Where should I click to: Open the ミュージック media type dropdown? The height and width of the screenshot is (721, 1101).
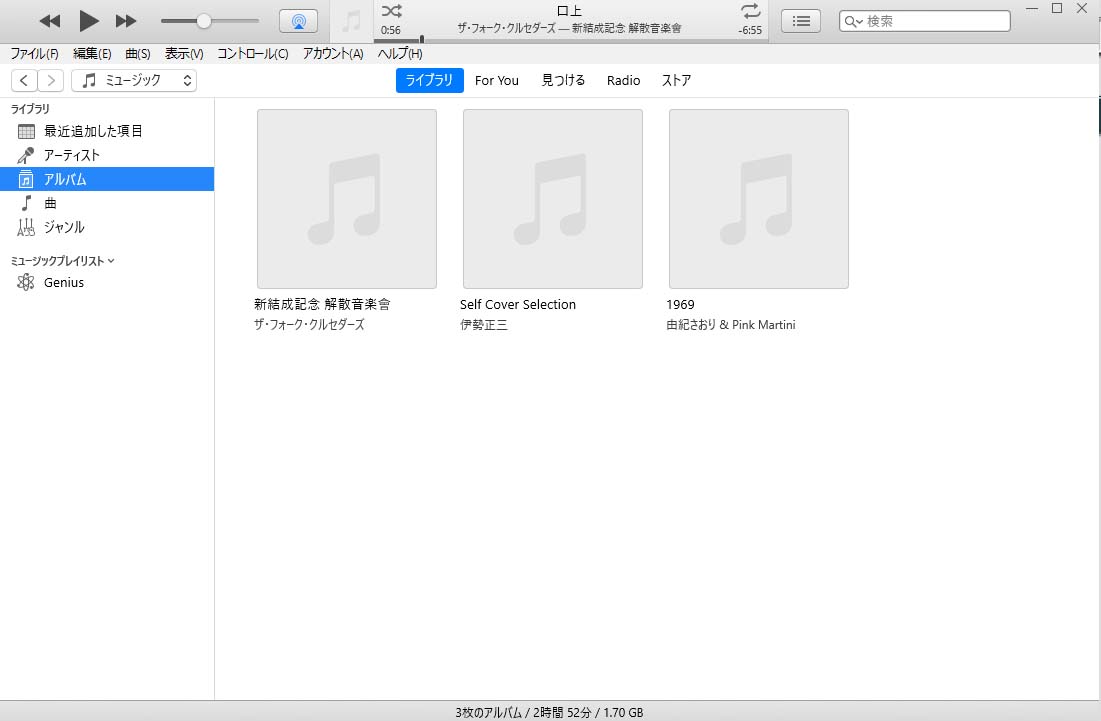[134, 81]
